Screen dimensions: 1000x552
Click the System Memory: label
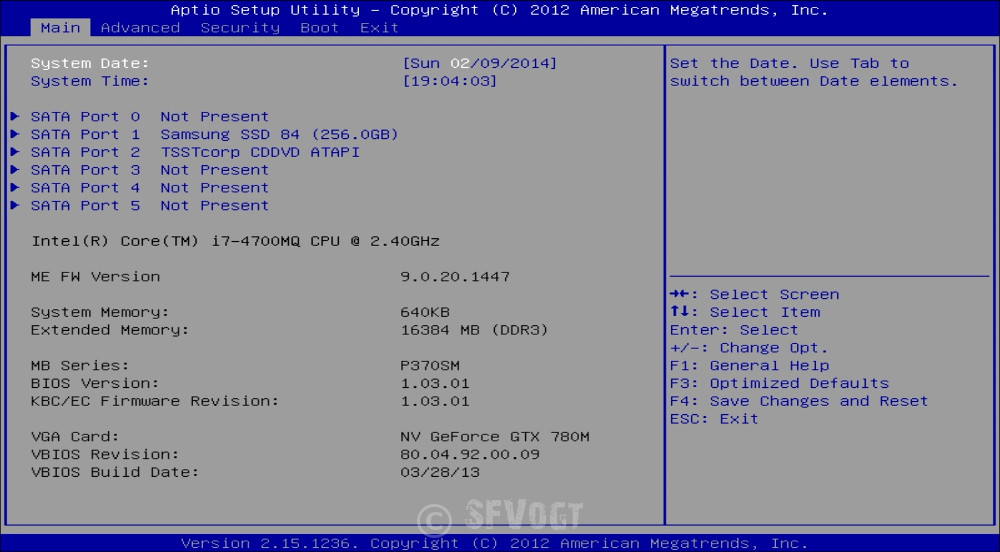point(100,312)
